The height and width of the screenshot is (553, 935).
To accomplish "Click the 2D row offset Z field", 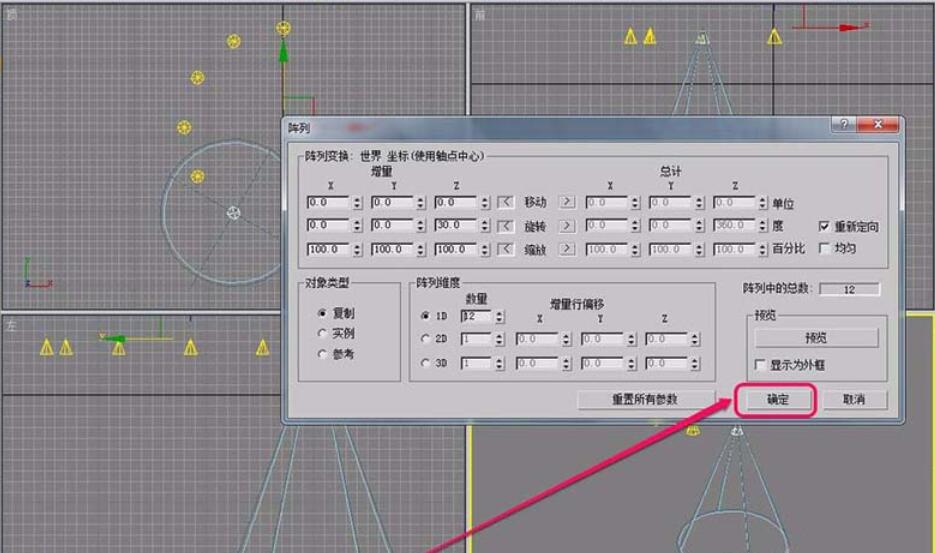I will (667, 339).
